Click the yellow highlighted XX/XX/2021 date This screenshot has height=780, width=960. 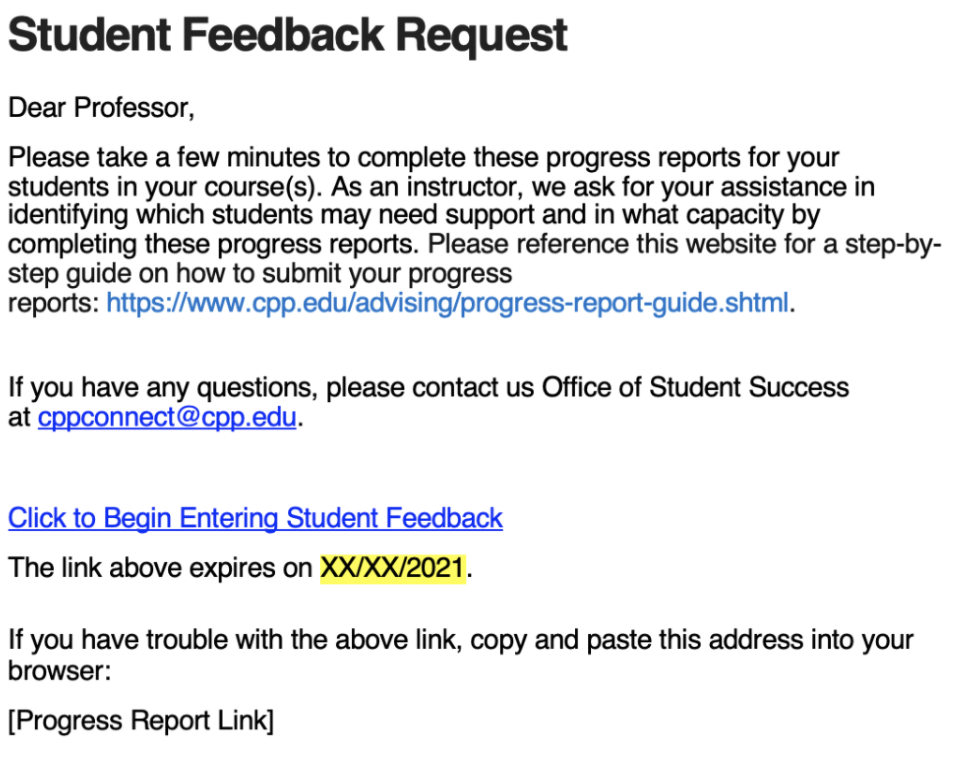392,569
